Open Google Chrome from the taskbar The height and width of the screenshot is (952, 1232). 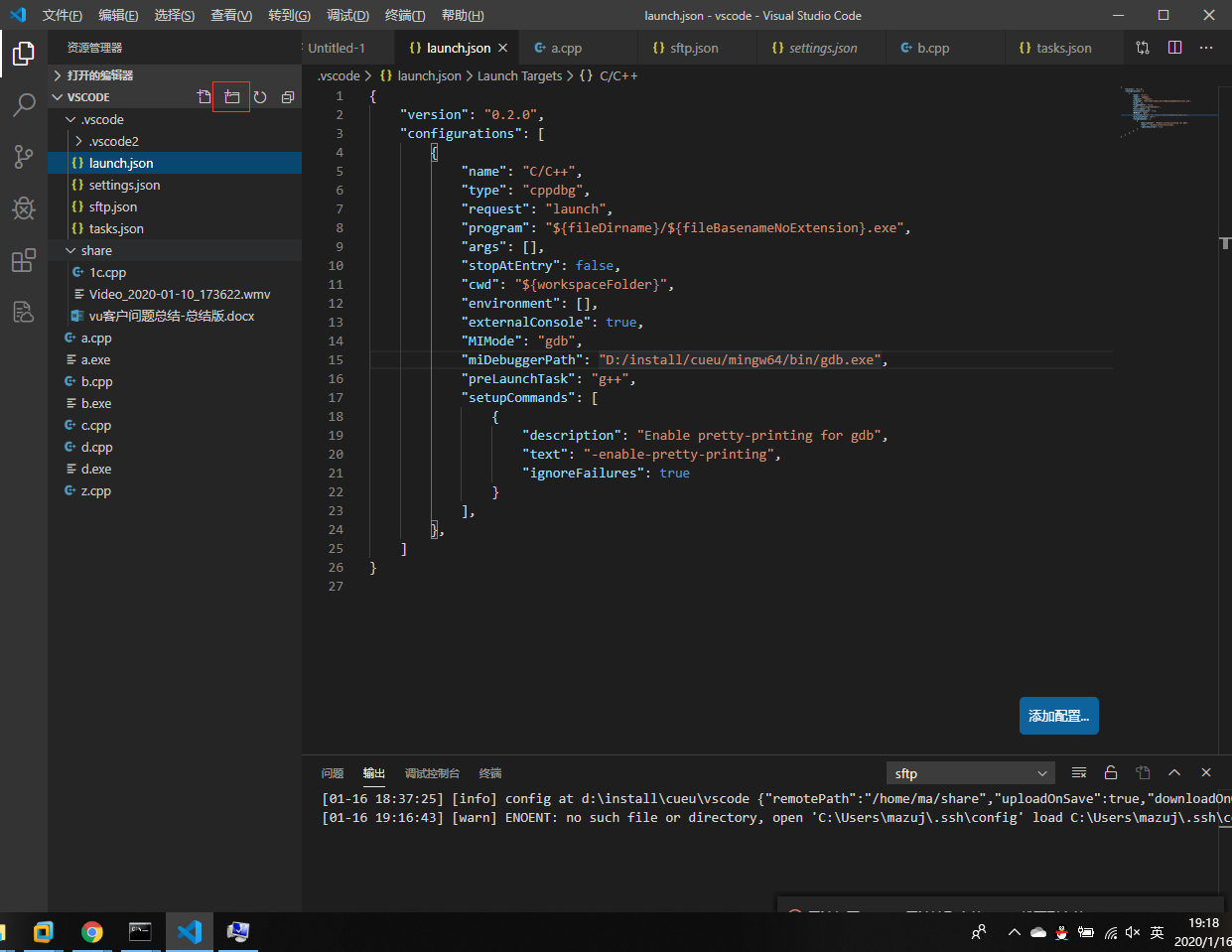tap(92, 932)
